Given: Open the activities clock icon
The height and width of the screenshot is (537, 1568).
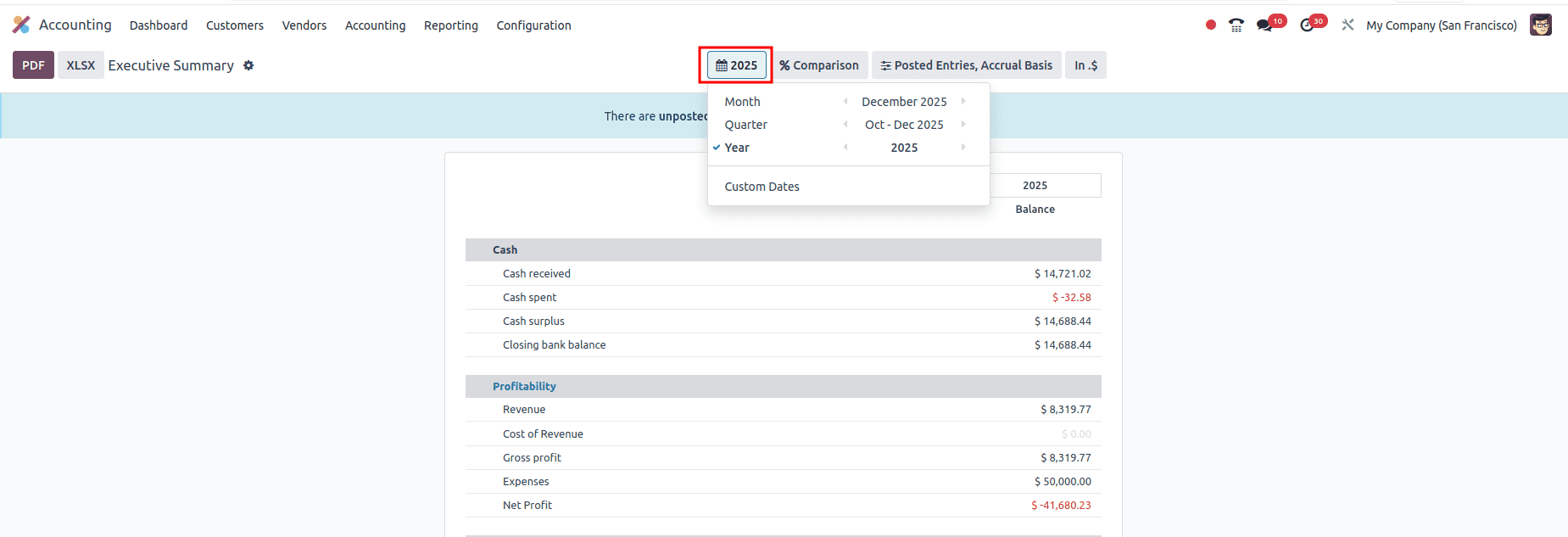Looking at the screenshot, I should point(1307,25).
